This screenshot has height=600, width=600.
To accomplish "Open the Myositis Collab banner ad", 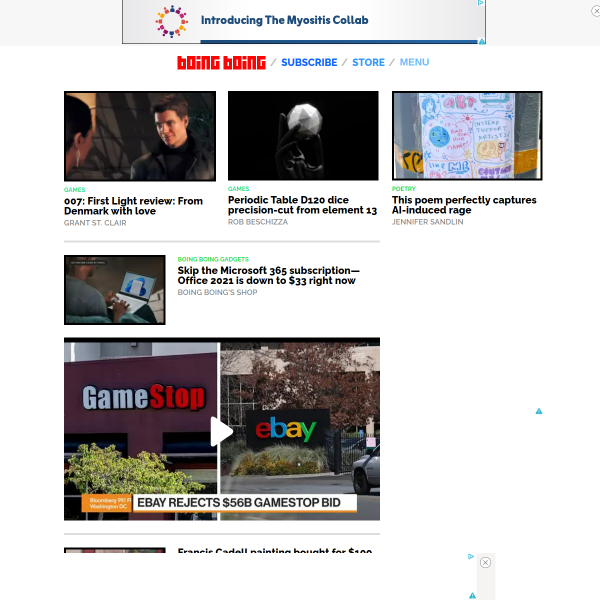I will click(304, 21).
